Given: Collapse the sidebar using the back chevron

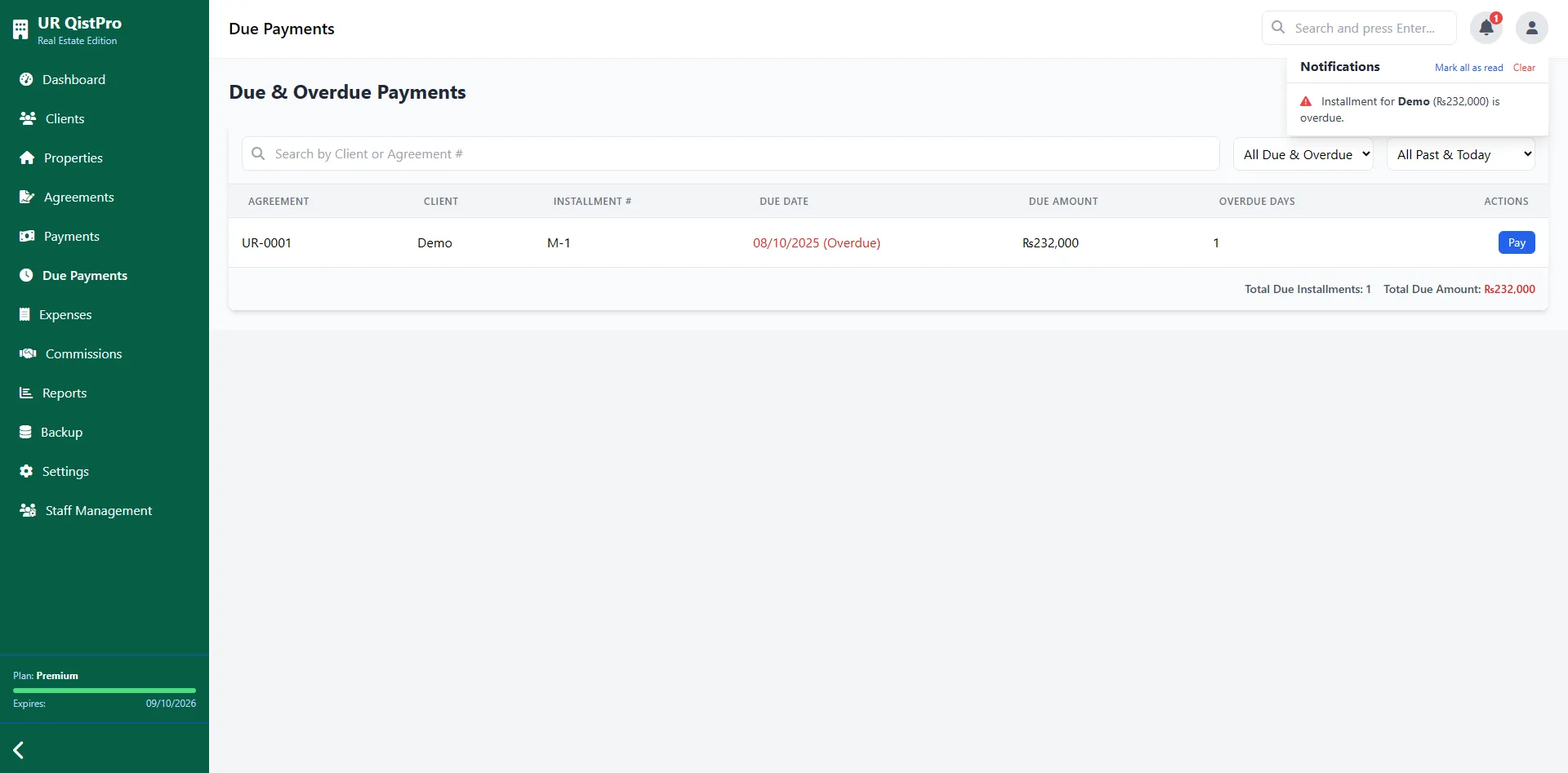Looking at the screenshot, I should pyautogui.click(x=18, y=749).
